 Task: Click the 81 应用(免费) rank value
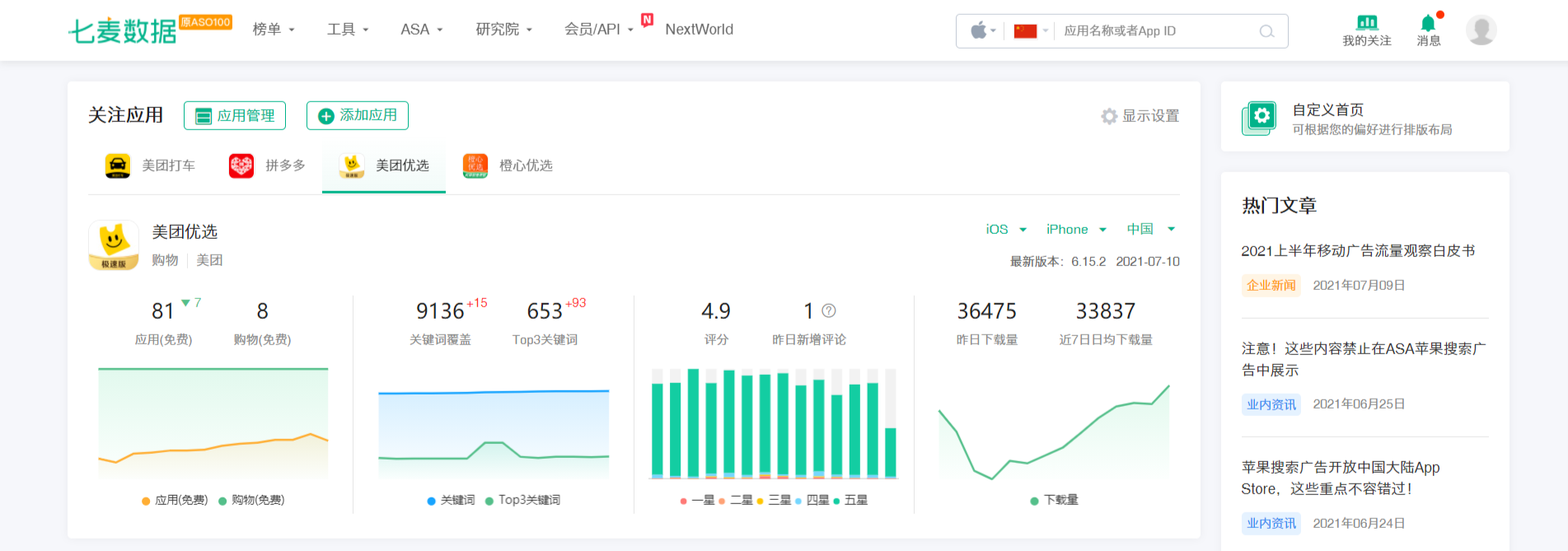coord(163,311)
